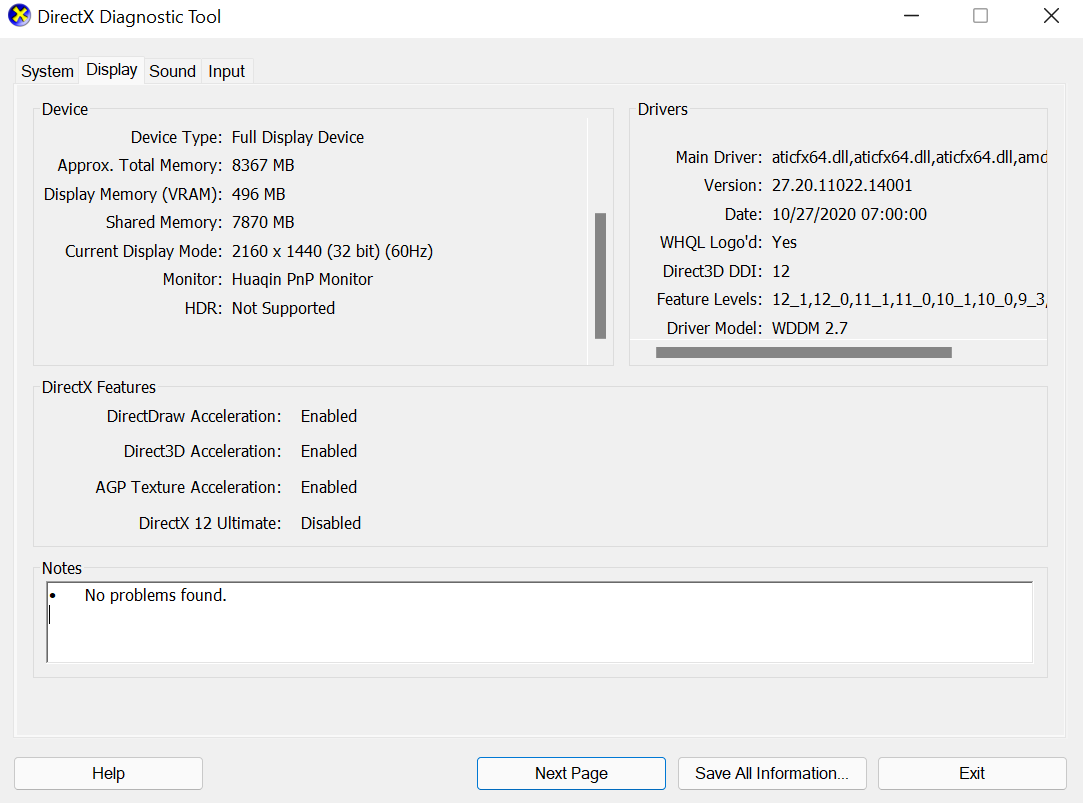Select DirectDraw Acceleration 'Enabled' value
The height and width of the screenshot is (803, 1083).
tap(329, 416)
